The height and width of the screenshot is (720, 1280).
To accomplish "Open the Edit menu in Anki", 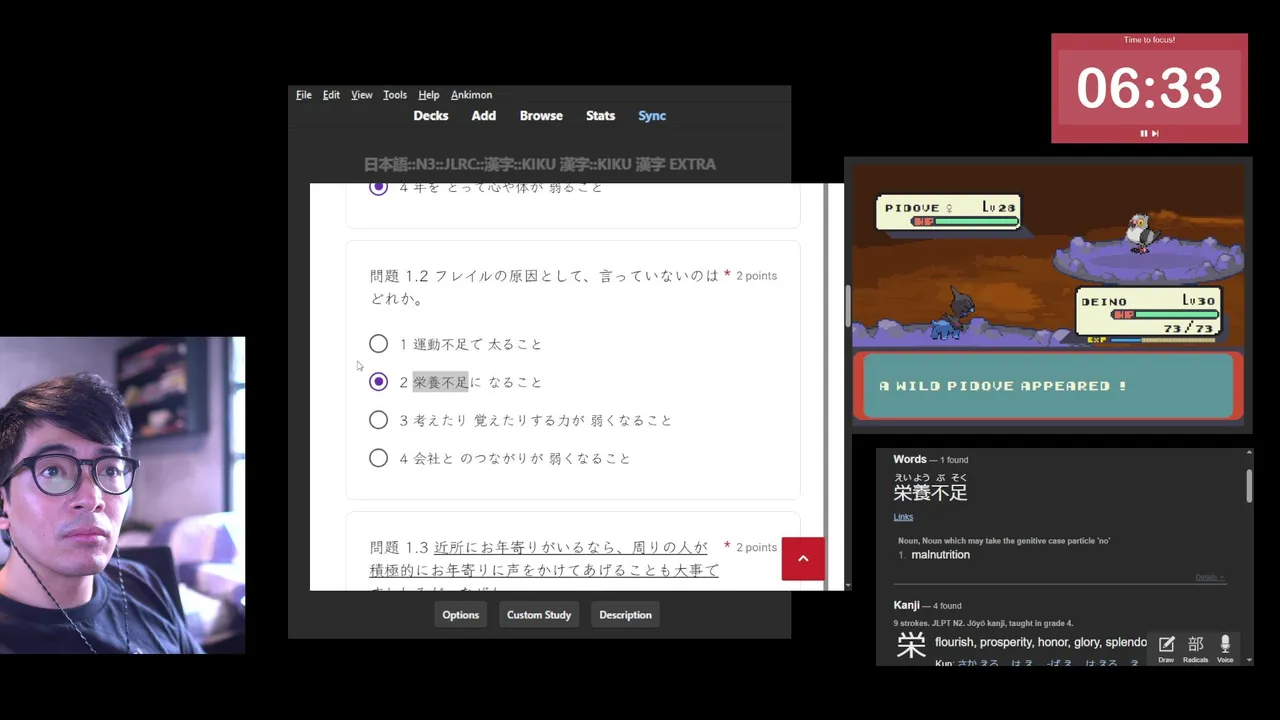I will click(x=331, y=95).
